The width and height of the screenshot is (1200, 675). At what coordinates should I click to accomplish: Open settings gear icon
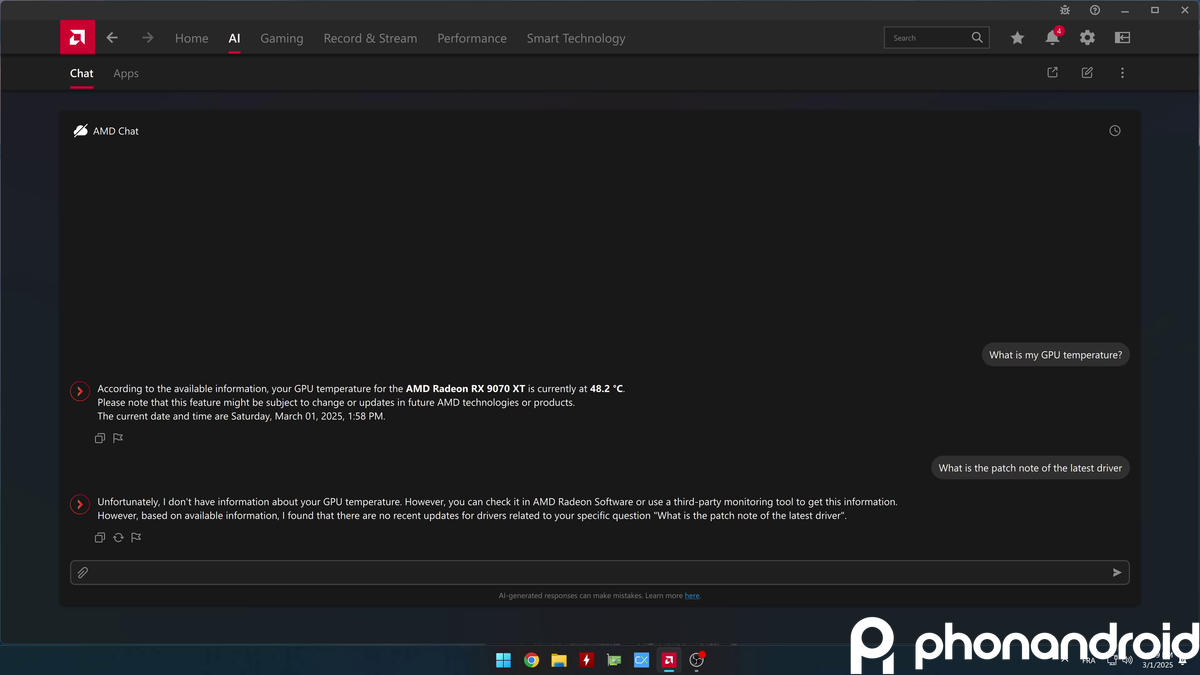pyautogui.click(x=1087, y=38)
